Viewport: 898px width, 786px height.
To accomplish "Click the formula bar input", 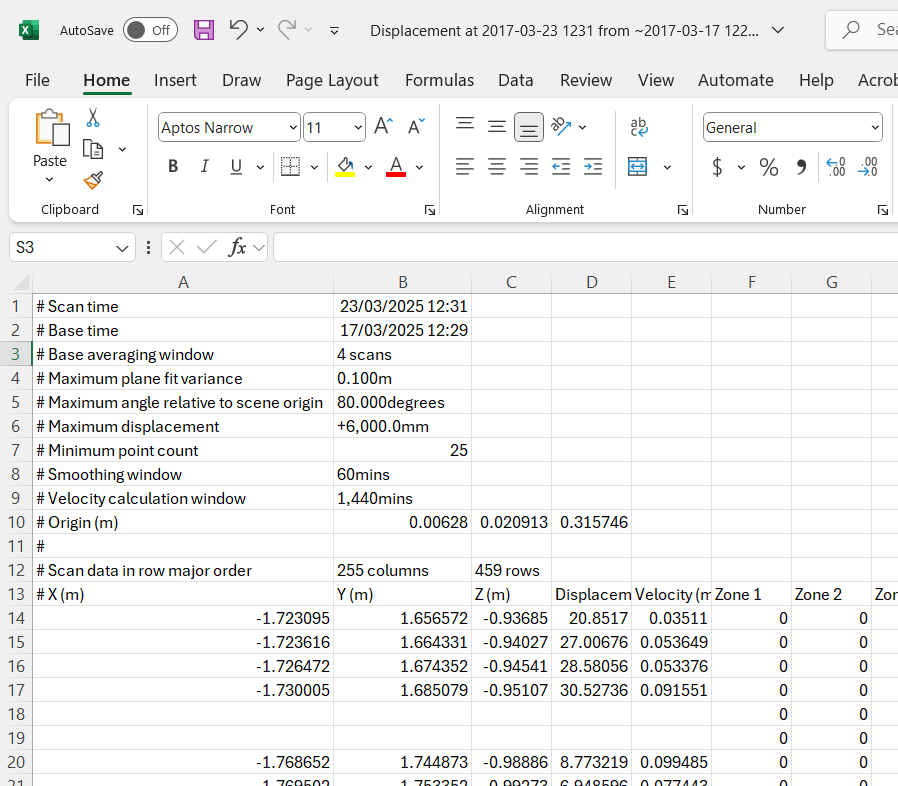I will (x=585, y=247).
